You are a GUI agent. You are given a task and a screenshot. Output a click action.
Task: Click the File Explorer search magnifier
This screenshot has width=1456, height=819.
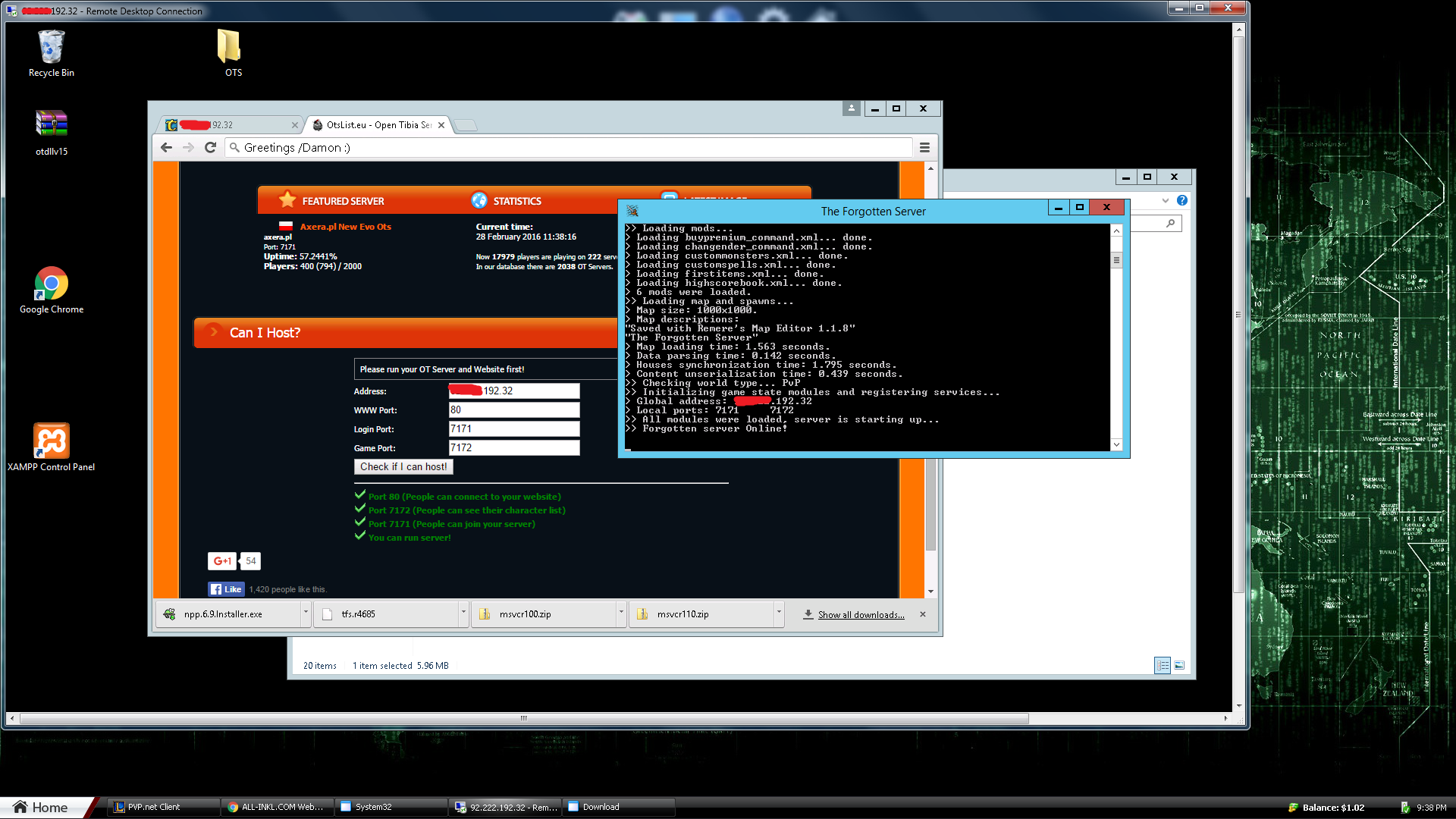(1171, 223)
